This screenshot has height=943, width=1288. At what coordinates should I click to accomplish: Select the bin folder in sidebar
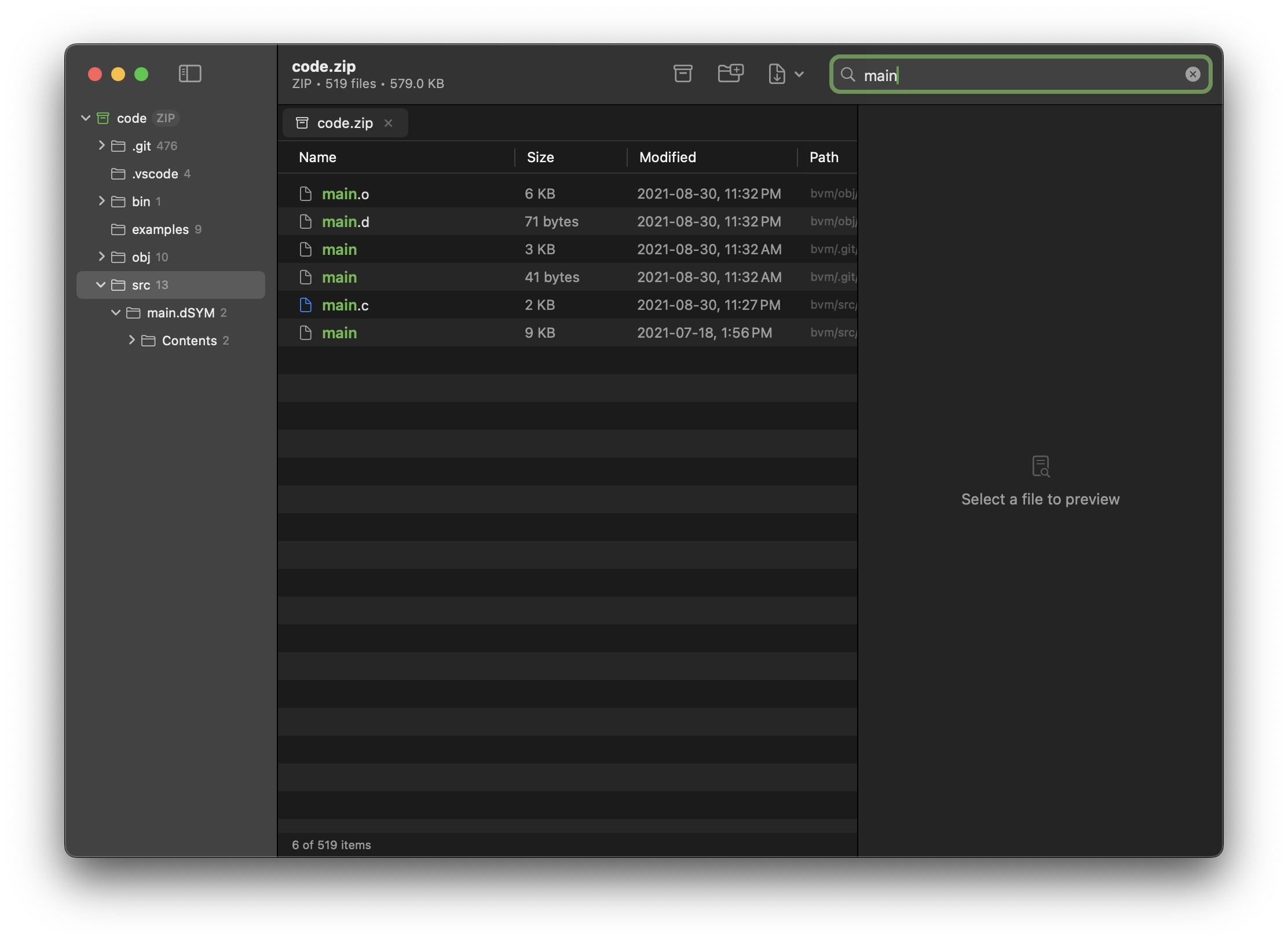[x=171, y=202]
